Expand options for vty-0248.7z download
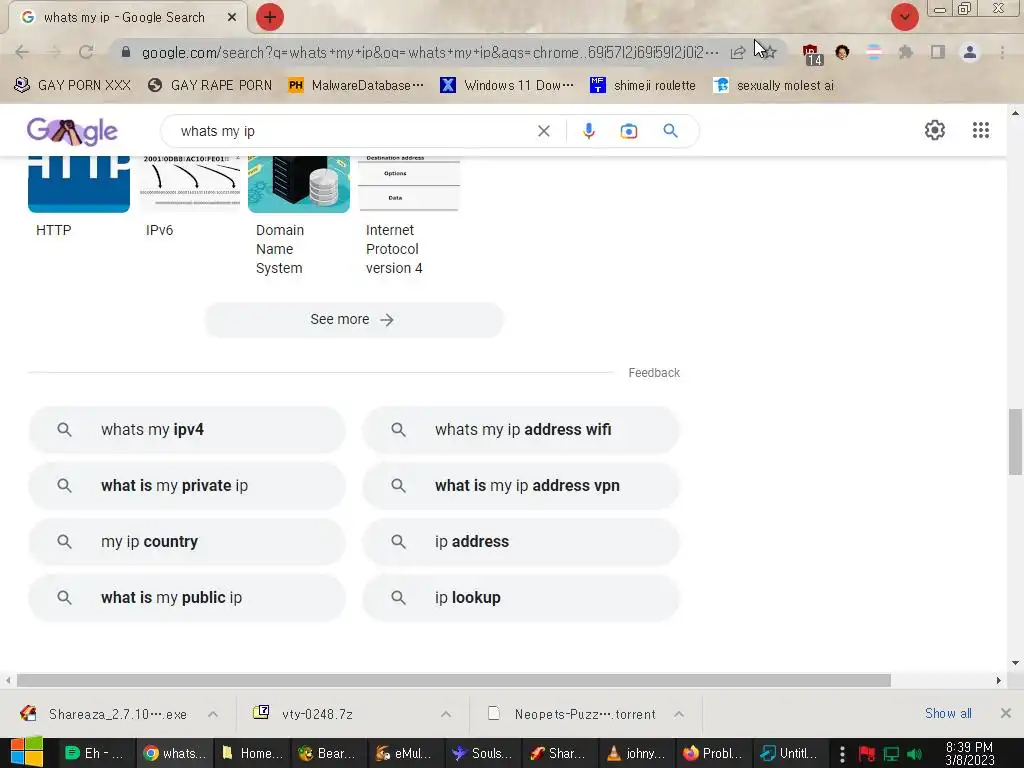1024x768 pixels. 446,714
